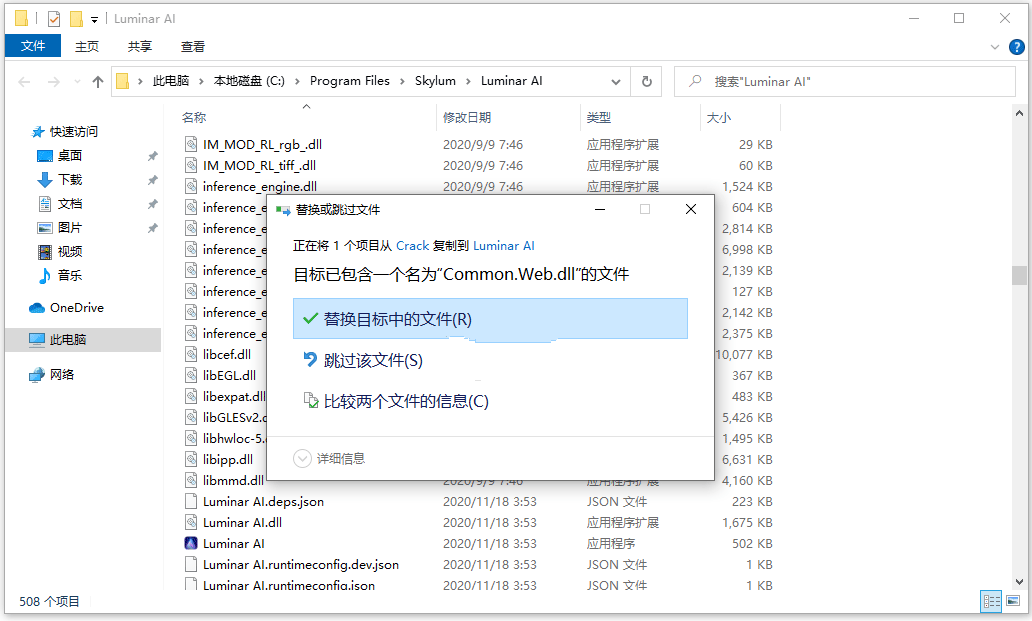Open 视频 in the navigation pane
Viewport: 1032px width, 621px height.
click(70, 251)
